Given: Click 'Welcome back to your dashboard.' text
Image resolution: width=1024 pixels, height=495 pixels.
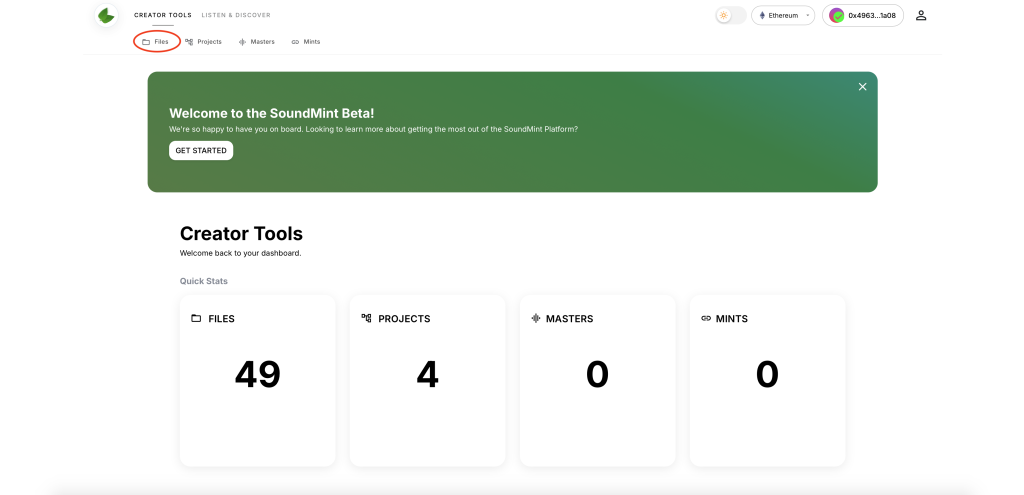Looking at the screenshot, I should 240,253.
